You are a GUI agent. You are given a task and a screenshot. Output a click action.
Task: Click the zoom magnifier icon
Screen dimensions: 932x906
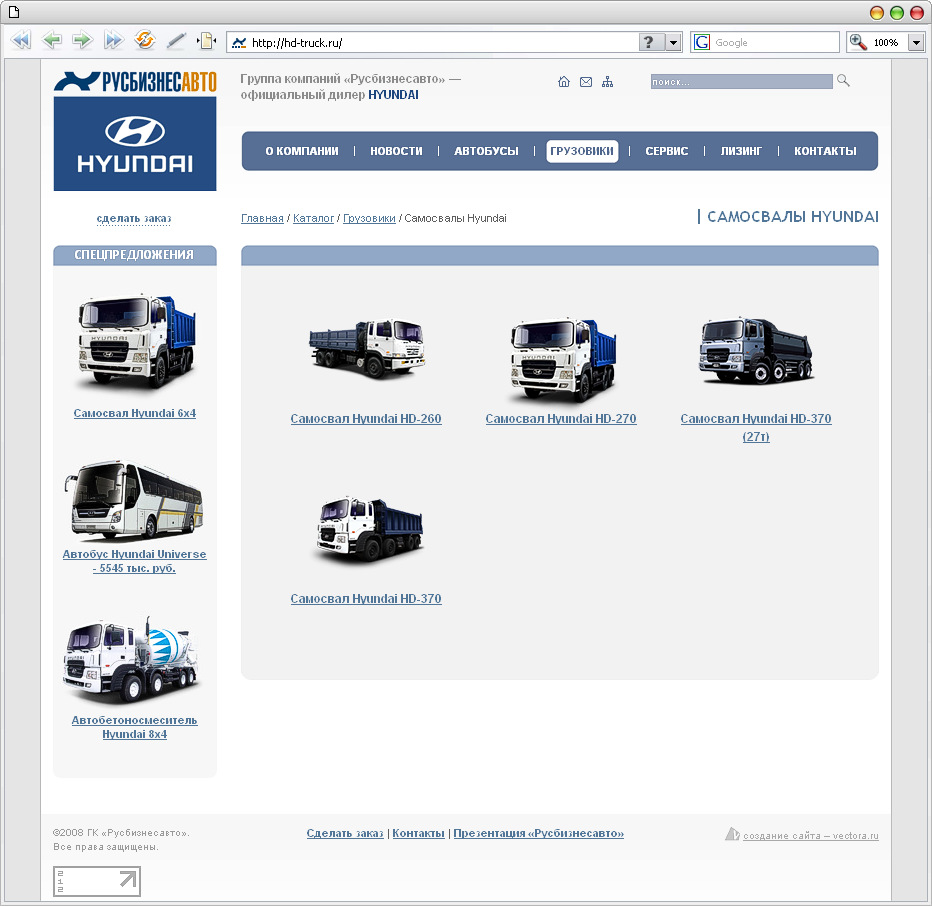[x=858, y=42]
